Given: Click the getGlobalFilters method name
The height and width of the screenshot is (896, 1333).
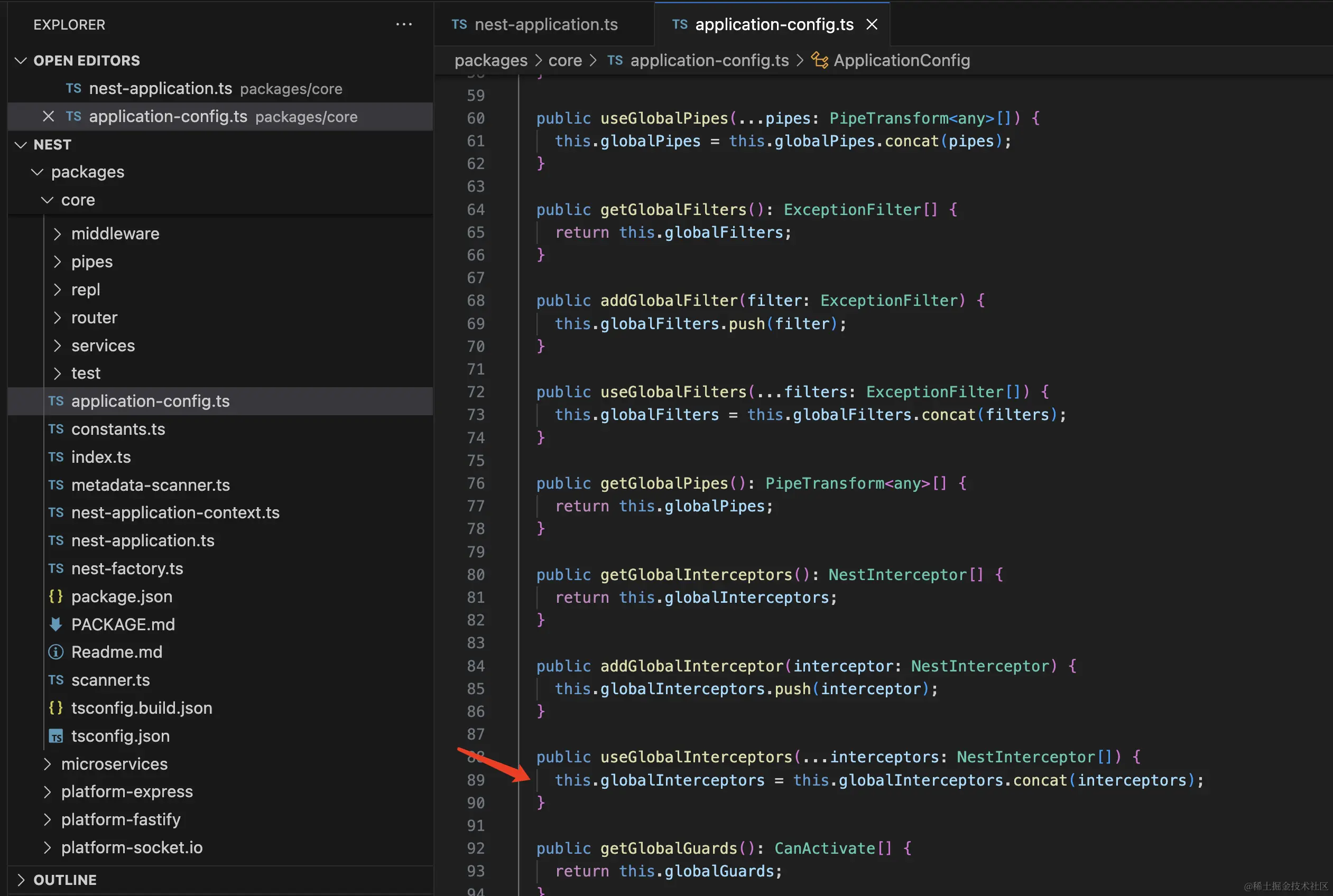Looking at the screenshot, I should pos(673,210).
